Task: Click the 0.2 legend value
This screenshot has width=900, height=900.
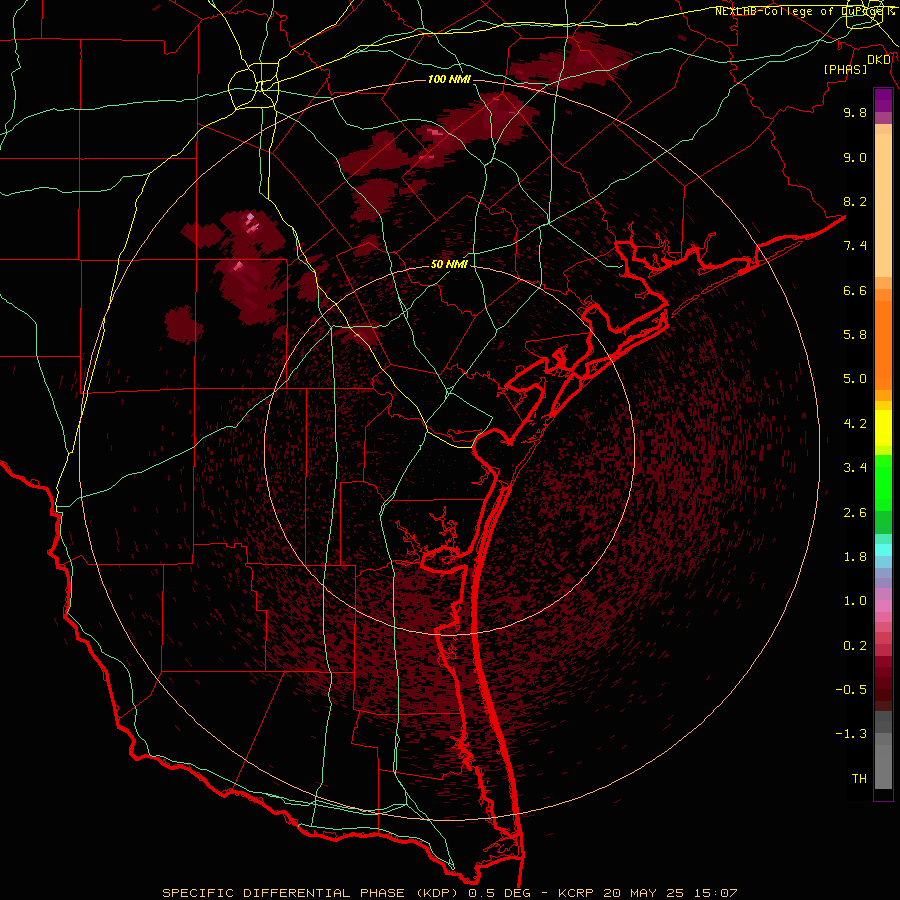Action: point(855,646)
